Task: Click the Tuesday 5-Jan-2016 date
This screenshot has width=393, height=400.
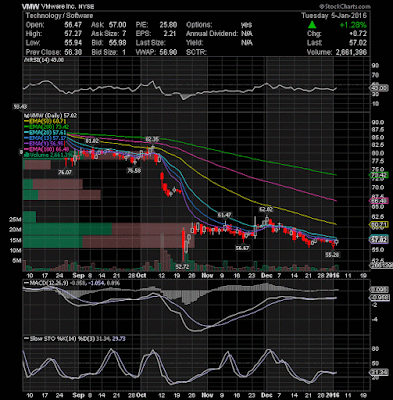Action: (334, 16)
